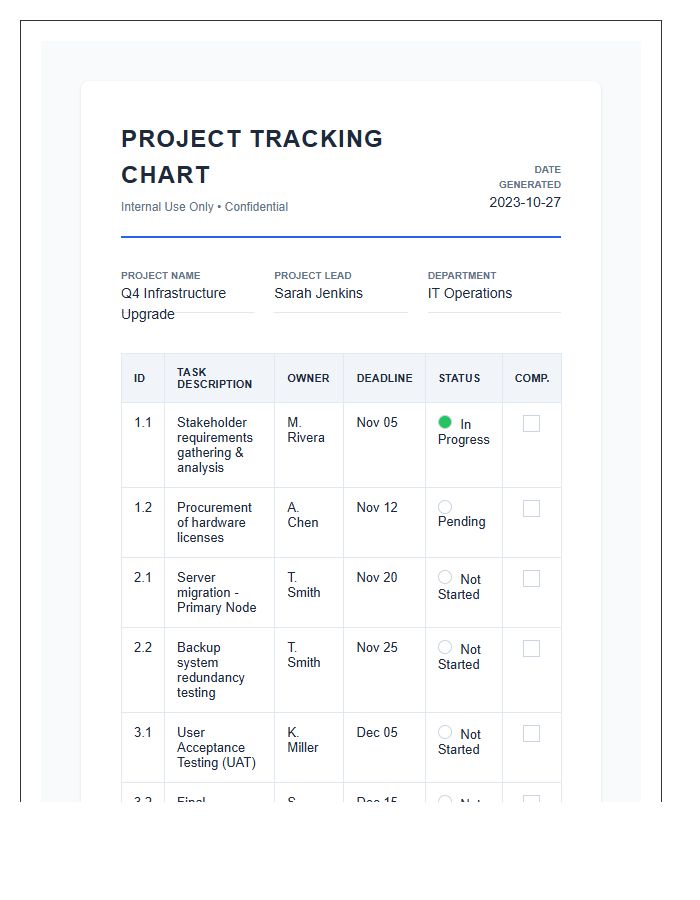Click the ID column header
This screenshot has height=900, width=700.
[141, 378]
